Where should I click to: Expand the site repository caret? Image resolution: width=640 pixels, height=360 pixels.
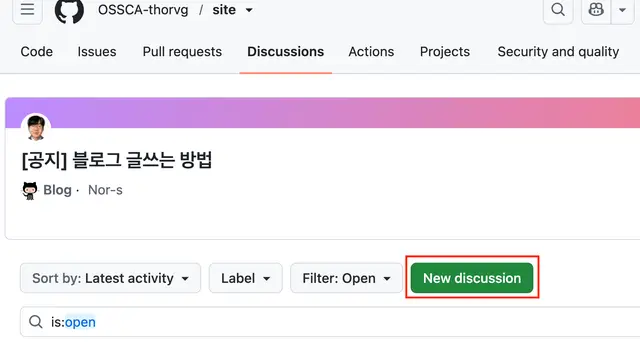click(x=249, y=10)
